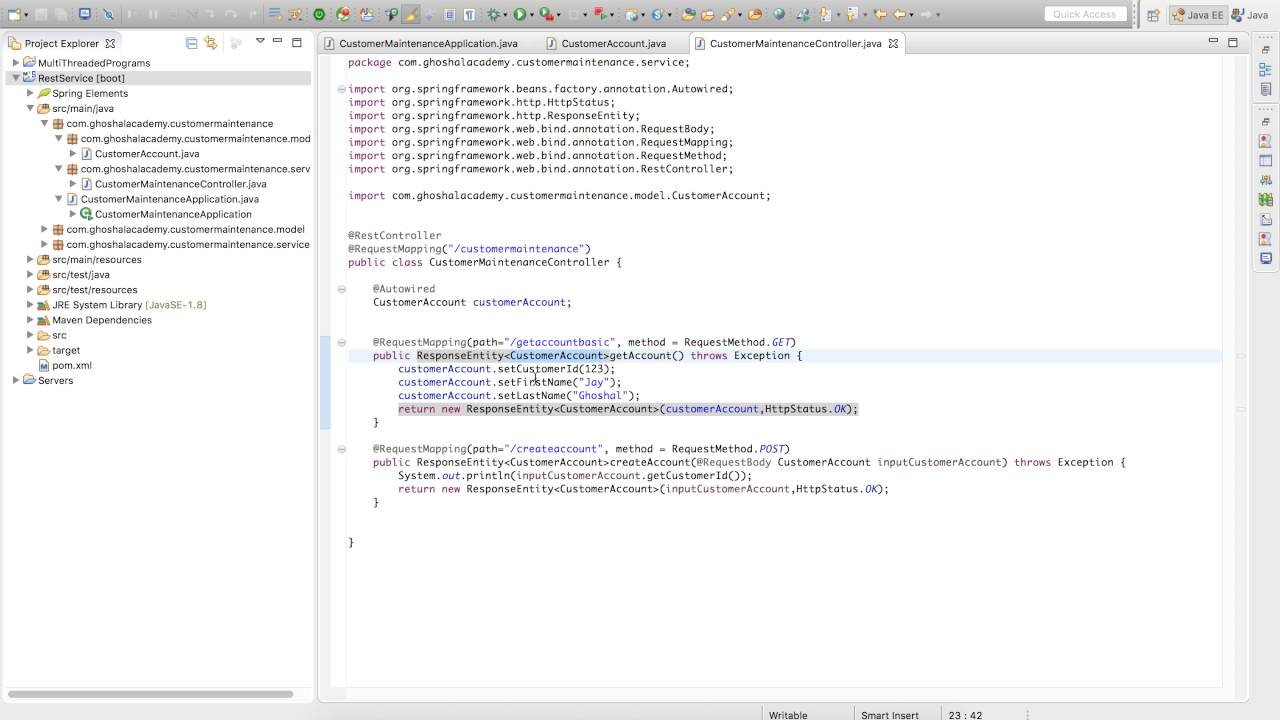
Task: Click the Project Explorer horizontal scrollbar
Action: coord(150,694)
